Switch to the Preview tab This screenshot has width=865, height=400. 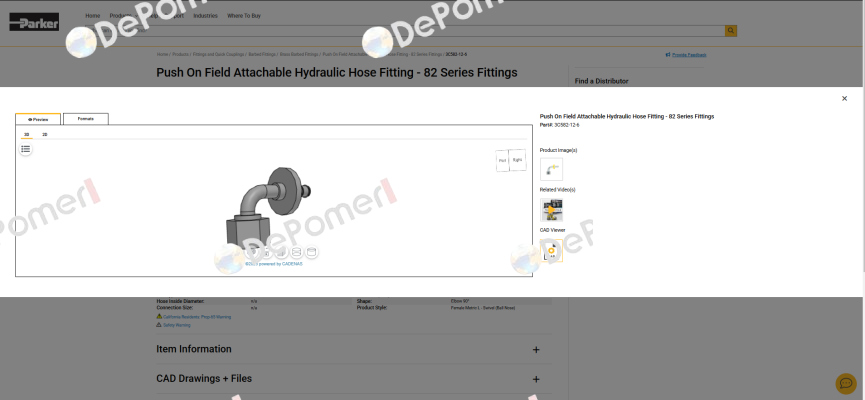[x=38, y=119]
